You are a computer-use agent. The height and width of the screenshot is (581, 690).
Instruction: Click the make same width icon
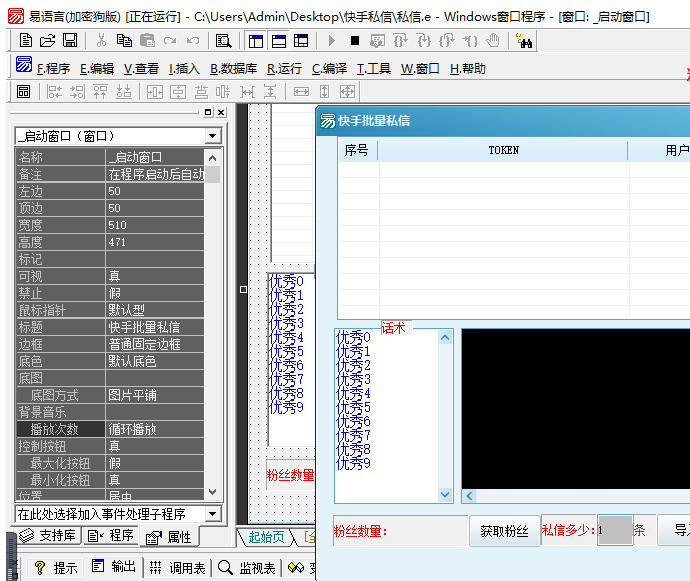[301, 92]
